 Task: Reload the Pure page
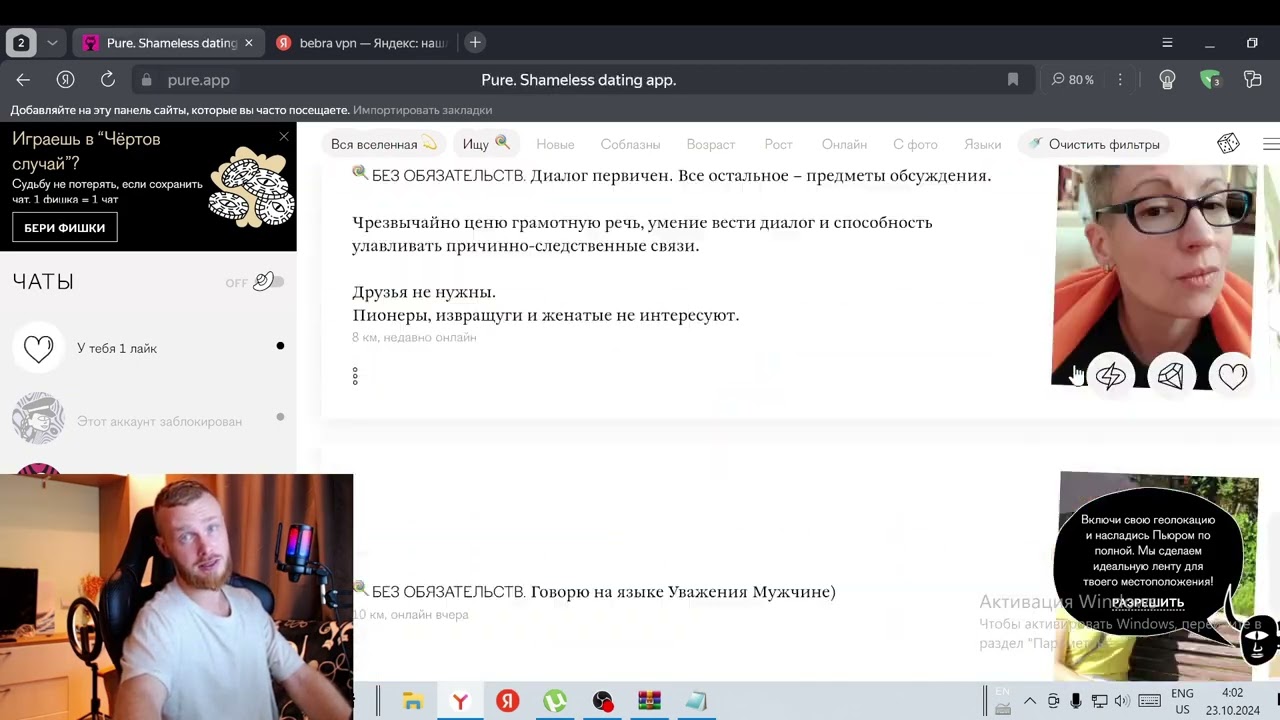coord(108,80)
